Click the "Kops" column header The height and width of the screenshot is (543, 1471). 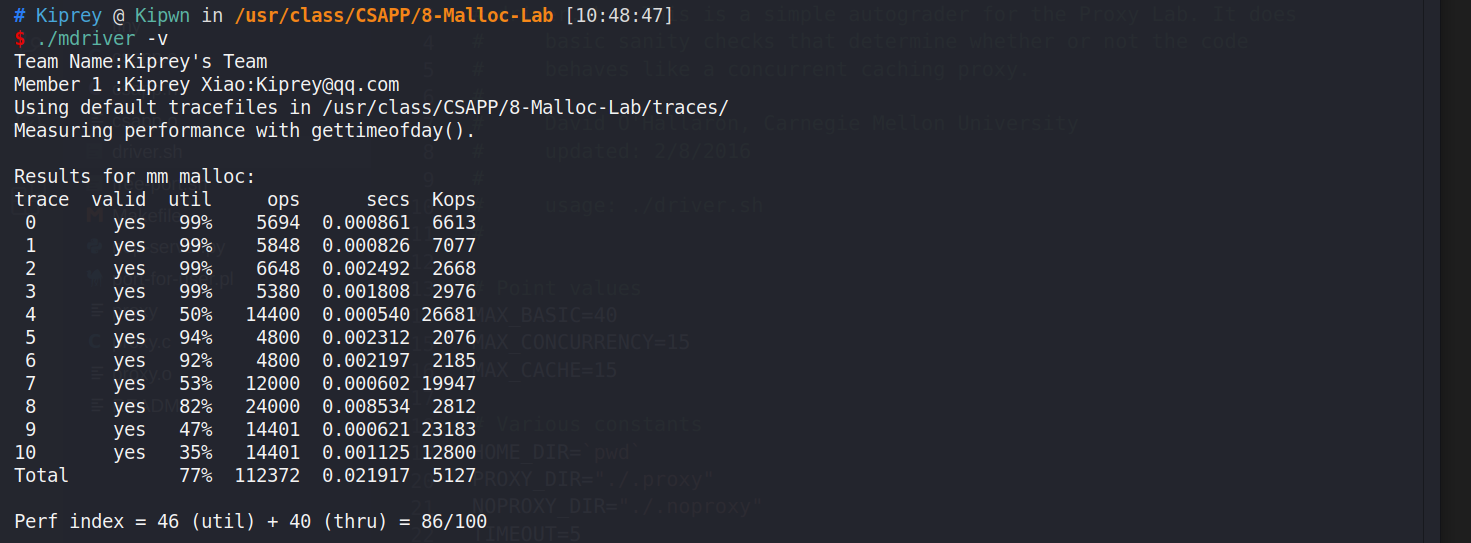453,200
